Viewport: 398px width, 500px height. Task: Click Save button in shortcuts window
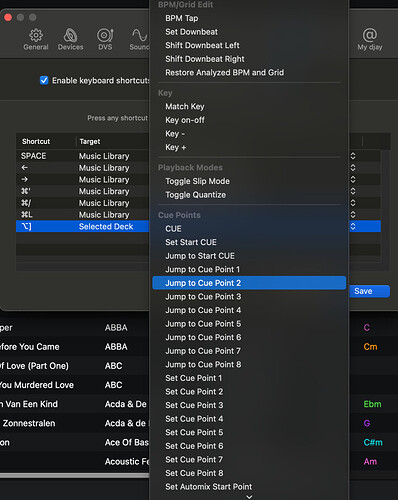pos(369,291)
